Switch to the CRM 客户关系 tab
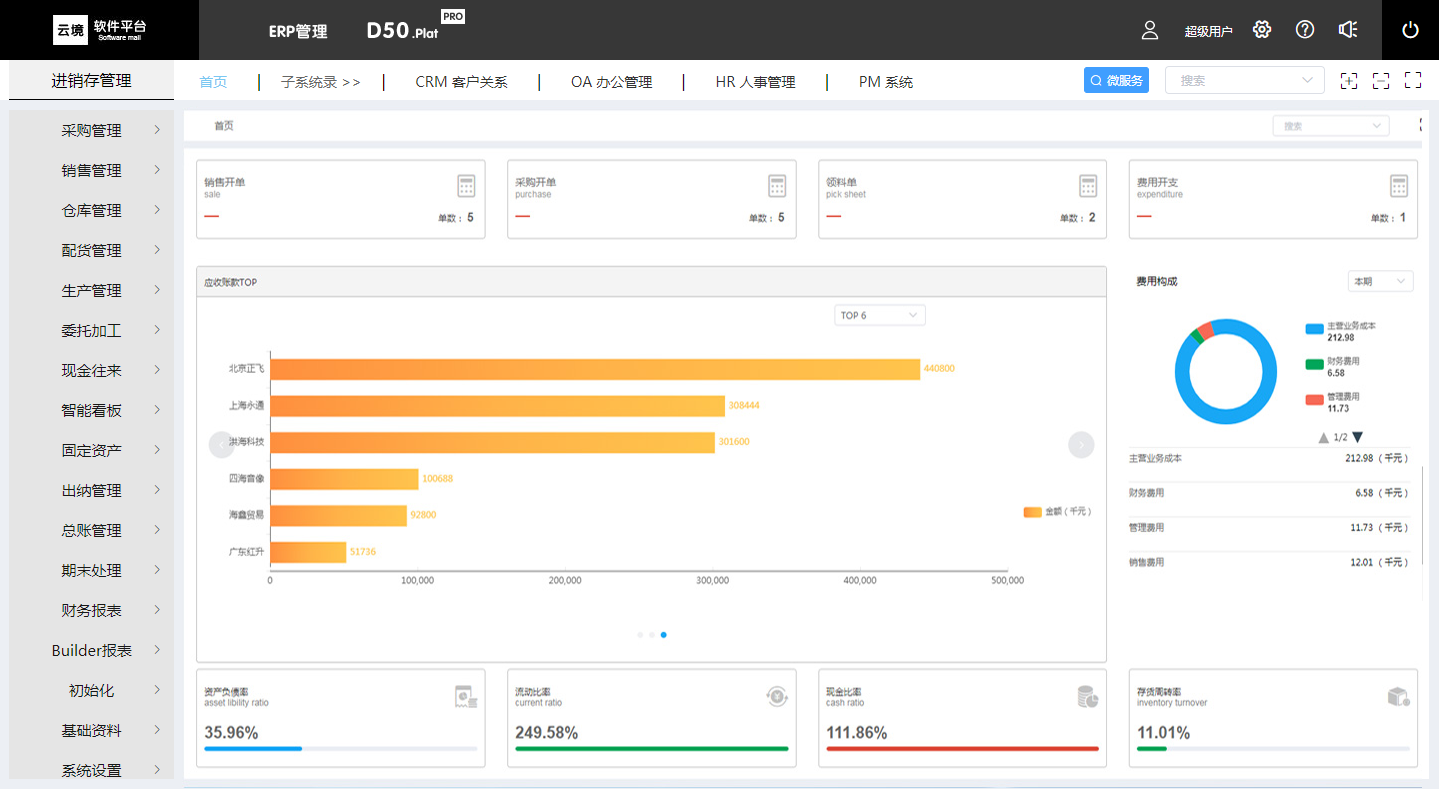This screenshot has height=789, width=1439. [x=461, y=82]
